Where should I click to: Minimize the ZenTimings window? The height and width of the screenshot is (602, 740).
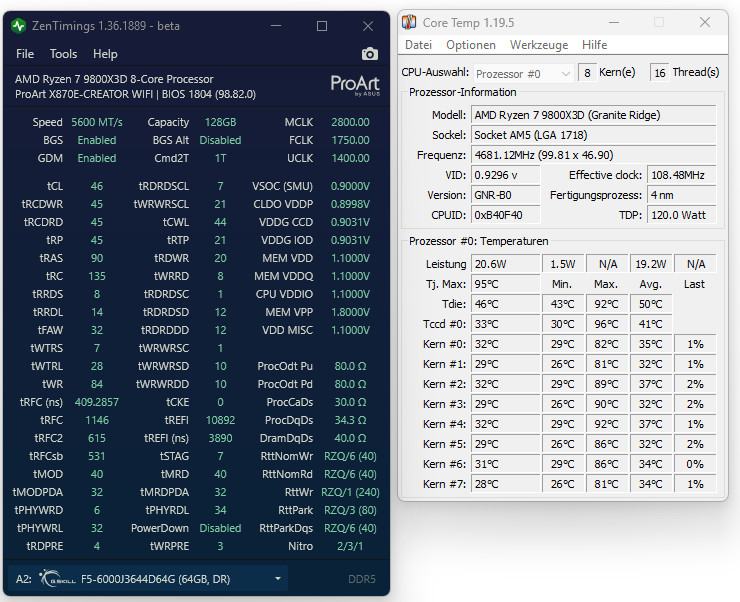(x=276, y=25)
